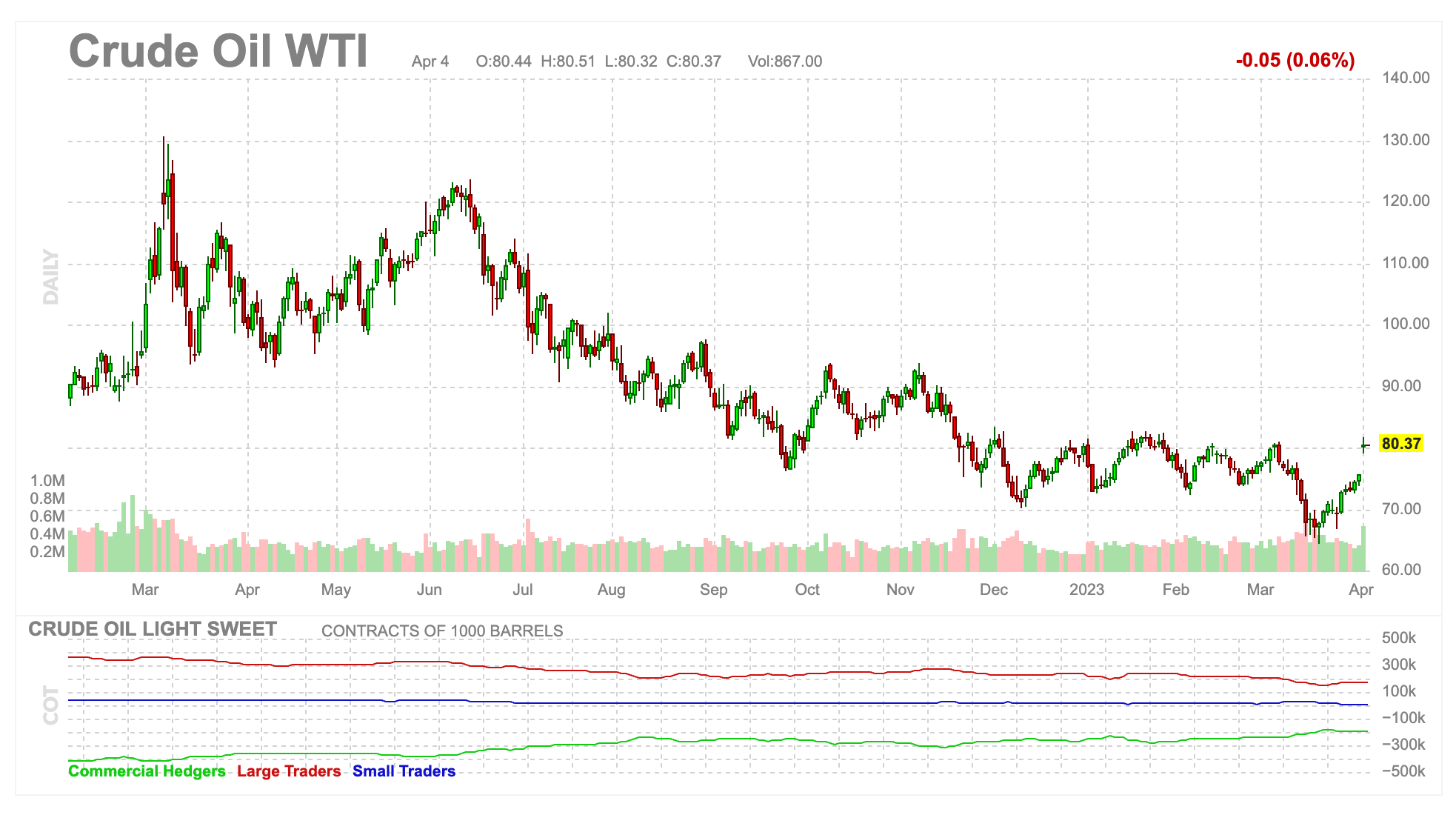Click the 90.00 price axis label
Viewport: 1456px width, 815px height.
[1401, 386]
